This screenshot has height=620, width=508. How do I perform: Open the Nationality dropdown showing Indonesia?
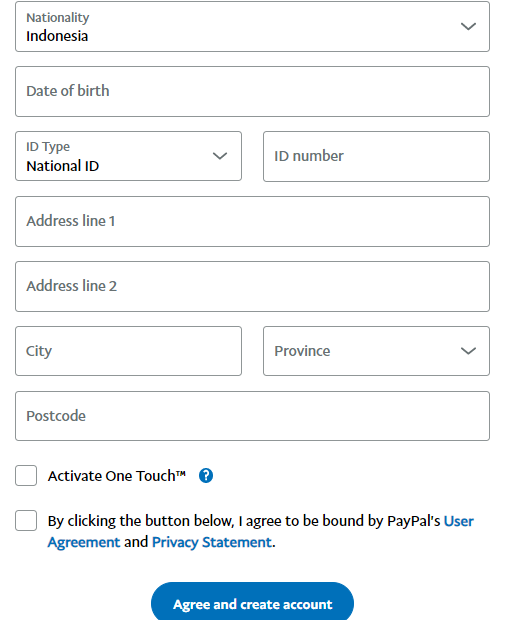[x=252, y=26]
